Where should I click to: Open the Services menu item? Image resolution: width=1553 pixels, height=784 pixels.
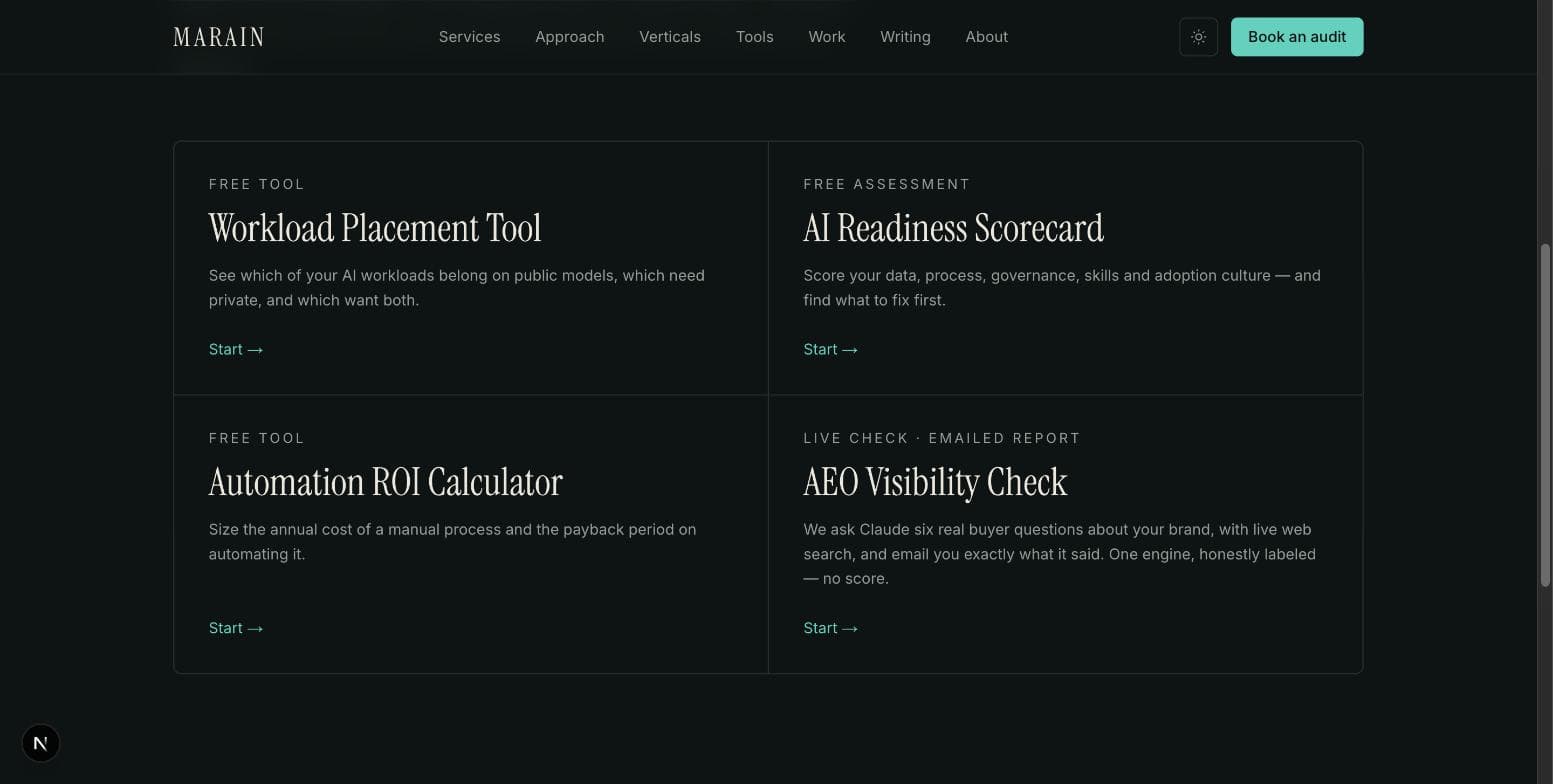[x=469, y=37]
